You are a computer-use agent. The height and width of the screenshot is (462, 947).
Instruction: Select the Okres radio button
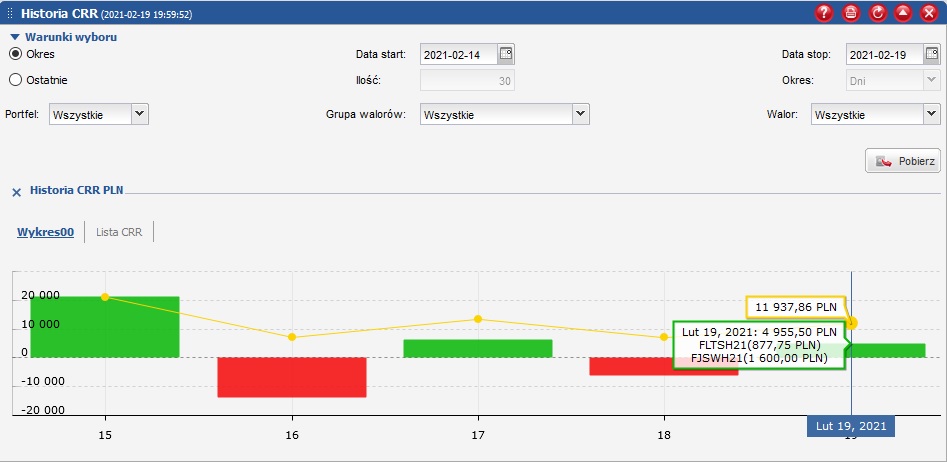[x=16, y=54]
